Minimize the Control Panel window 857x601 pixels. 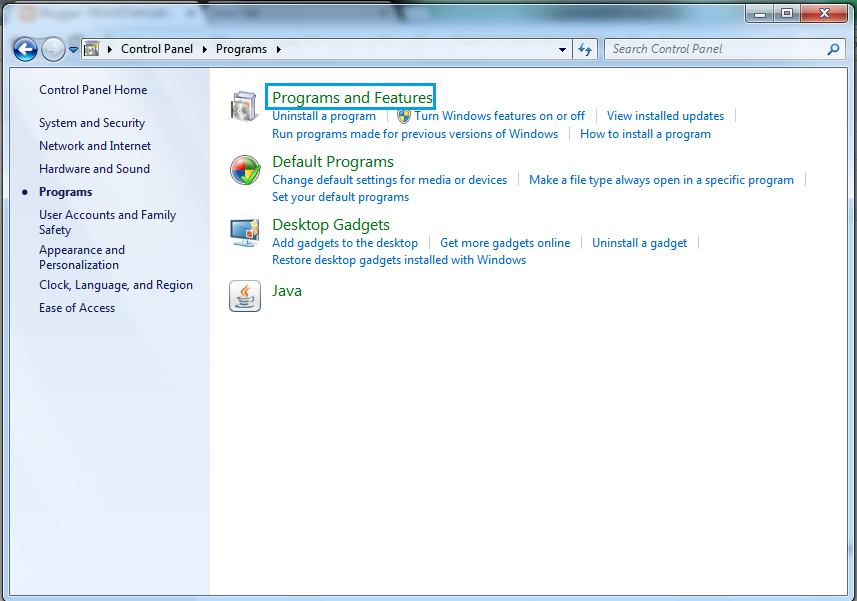pos(760,14)
